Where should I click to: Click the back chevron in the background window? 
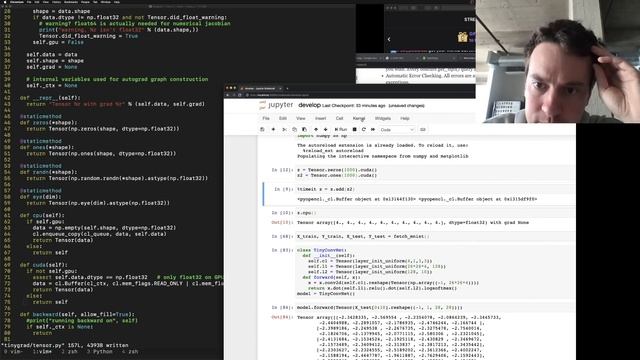389,39
